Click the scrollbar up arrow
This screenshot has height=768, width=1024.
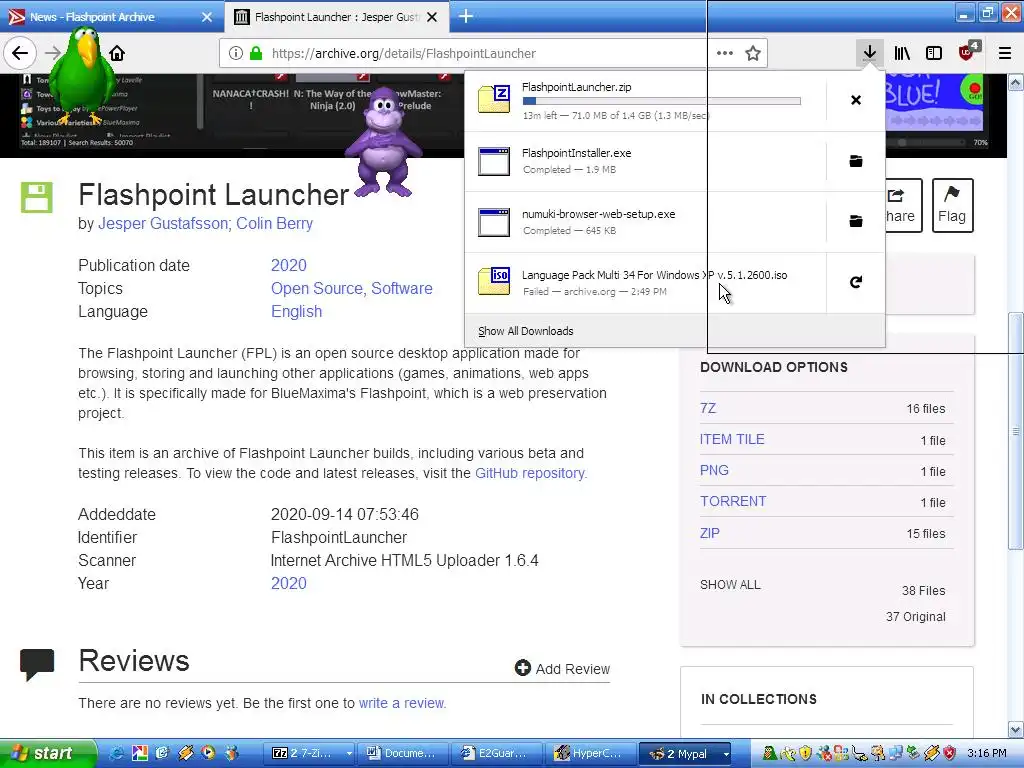click(1015, 82)
